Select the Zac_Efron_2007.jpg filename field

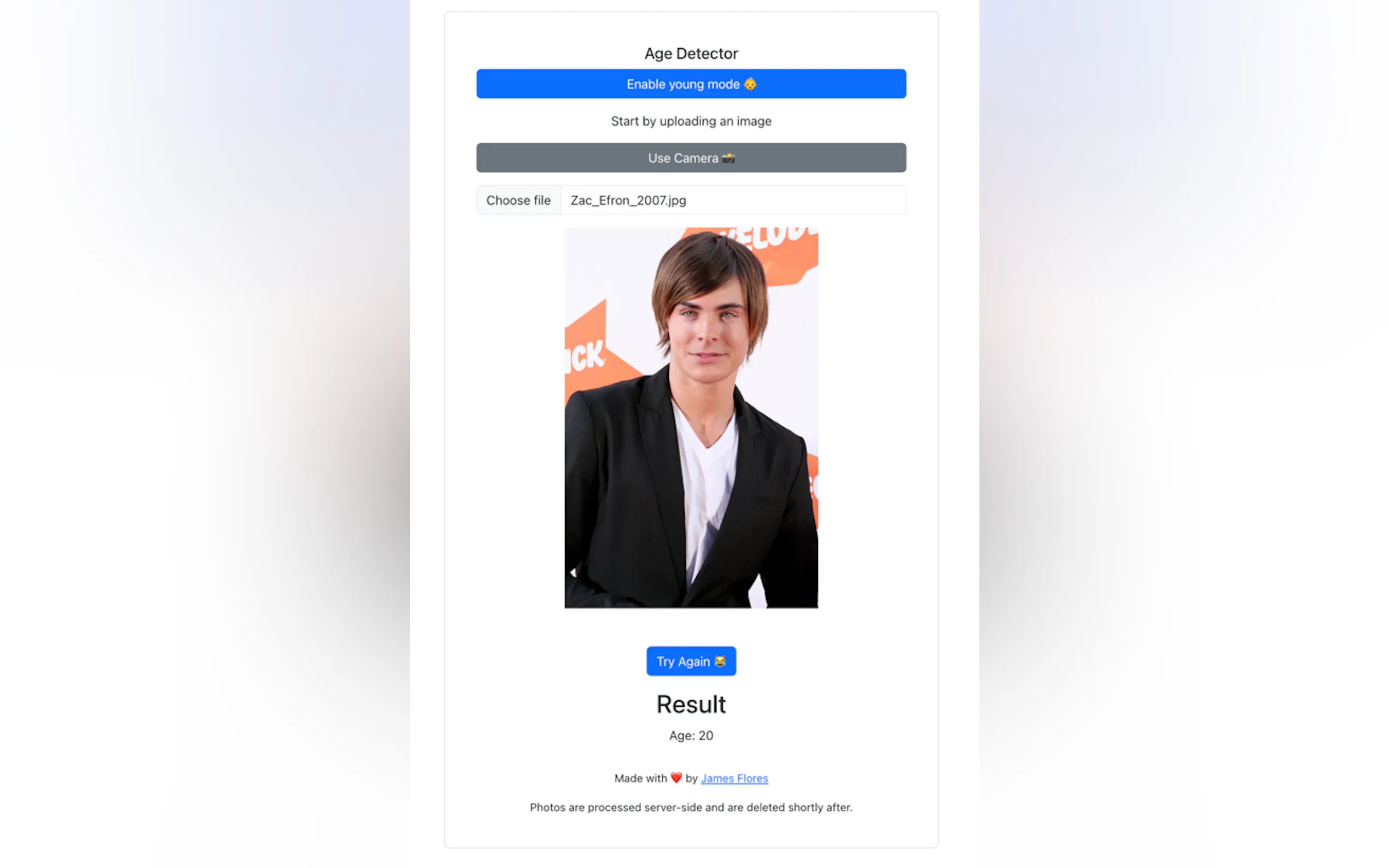[733, 201]
